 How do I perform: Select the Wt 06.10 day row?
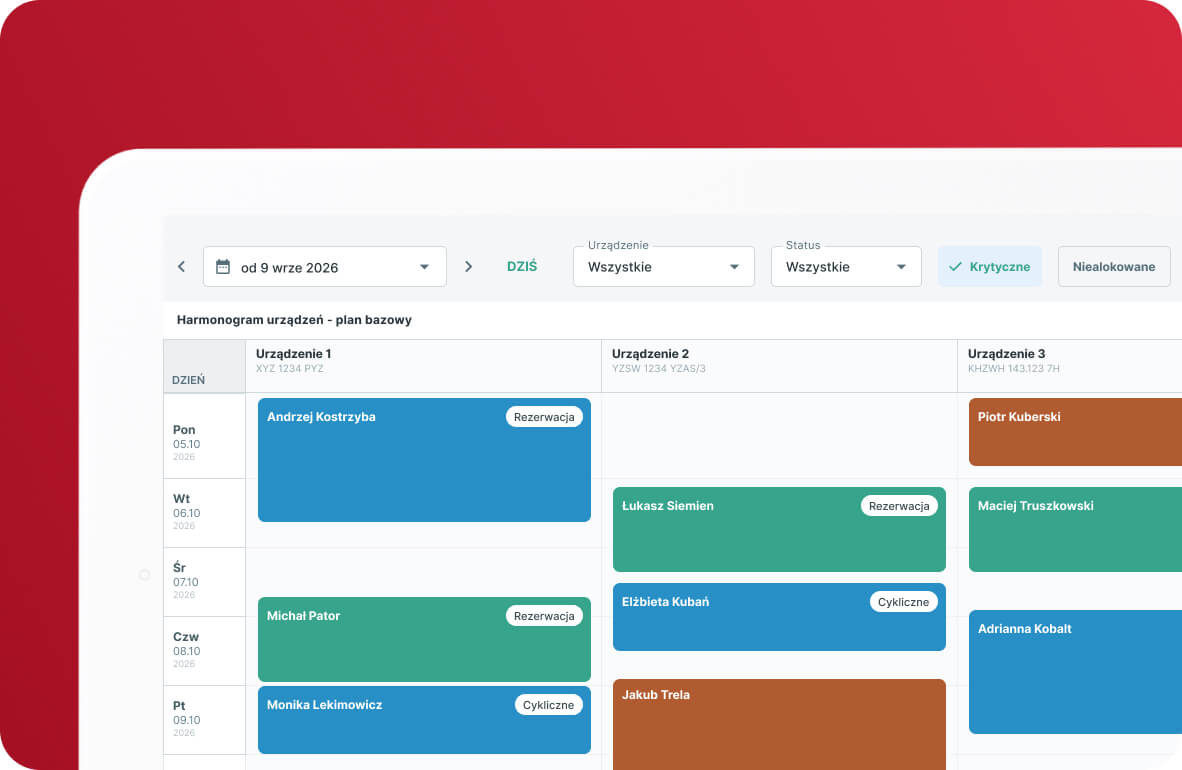coord(204,513)
